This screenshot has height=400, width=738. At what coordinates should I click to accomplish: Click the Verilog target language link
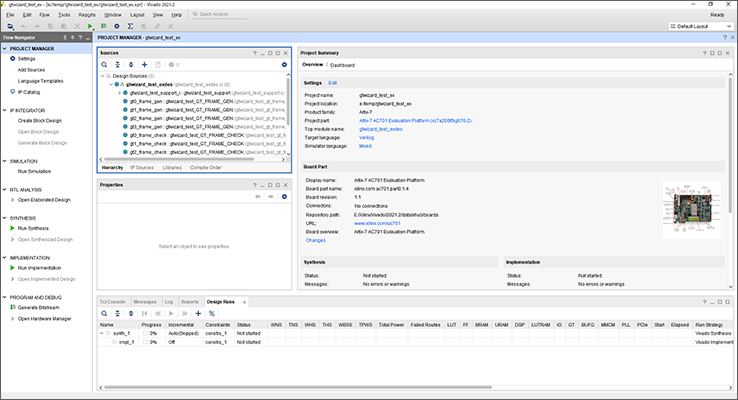point(367,137)
